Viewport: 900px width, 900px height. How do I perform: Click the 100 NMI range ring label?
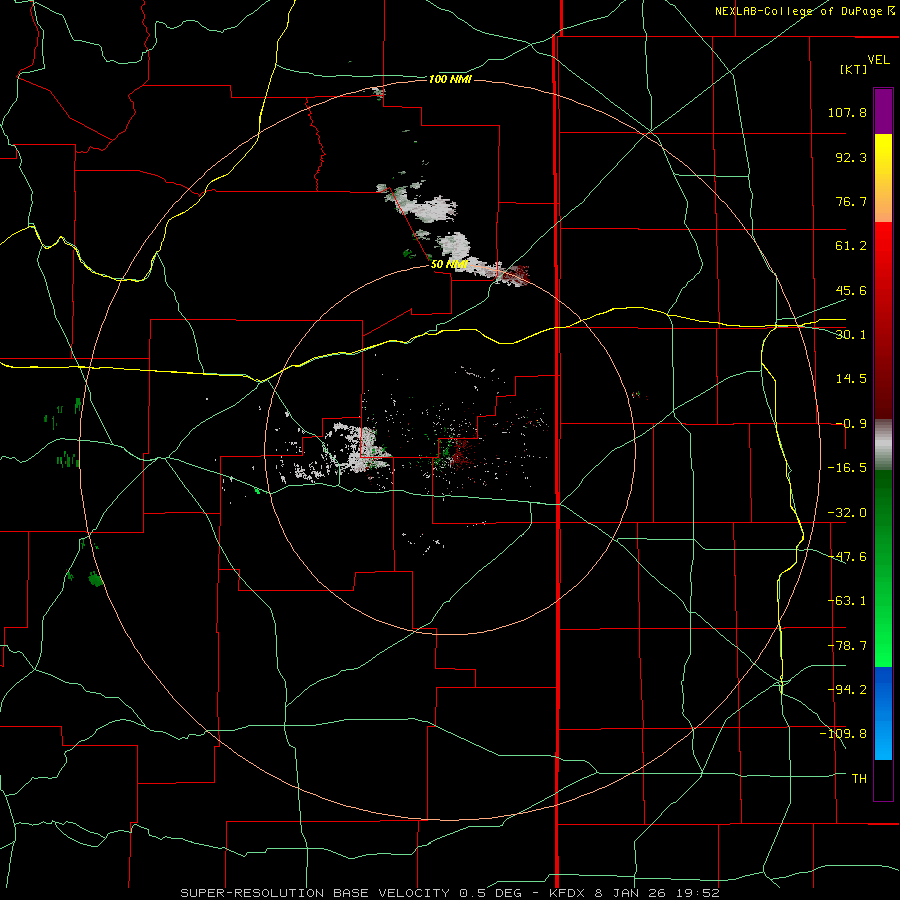click(x=451, y=79)
